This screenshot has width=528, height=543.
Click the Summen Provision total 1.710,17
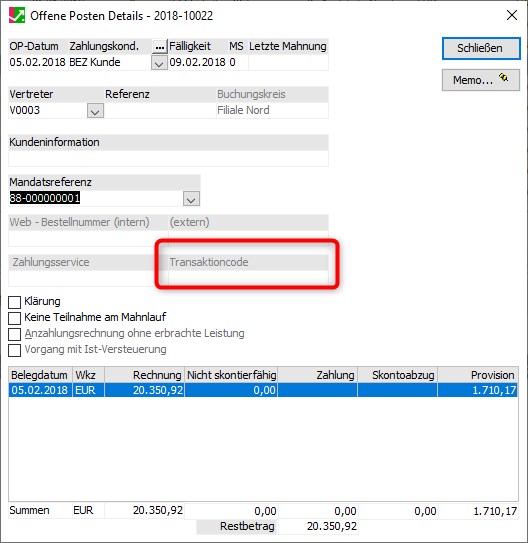pyautogui.click(x=478, y=511)
